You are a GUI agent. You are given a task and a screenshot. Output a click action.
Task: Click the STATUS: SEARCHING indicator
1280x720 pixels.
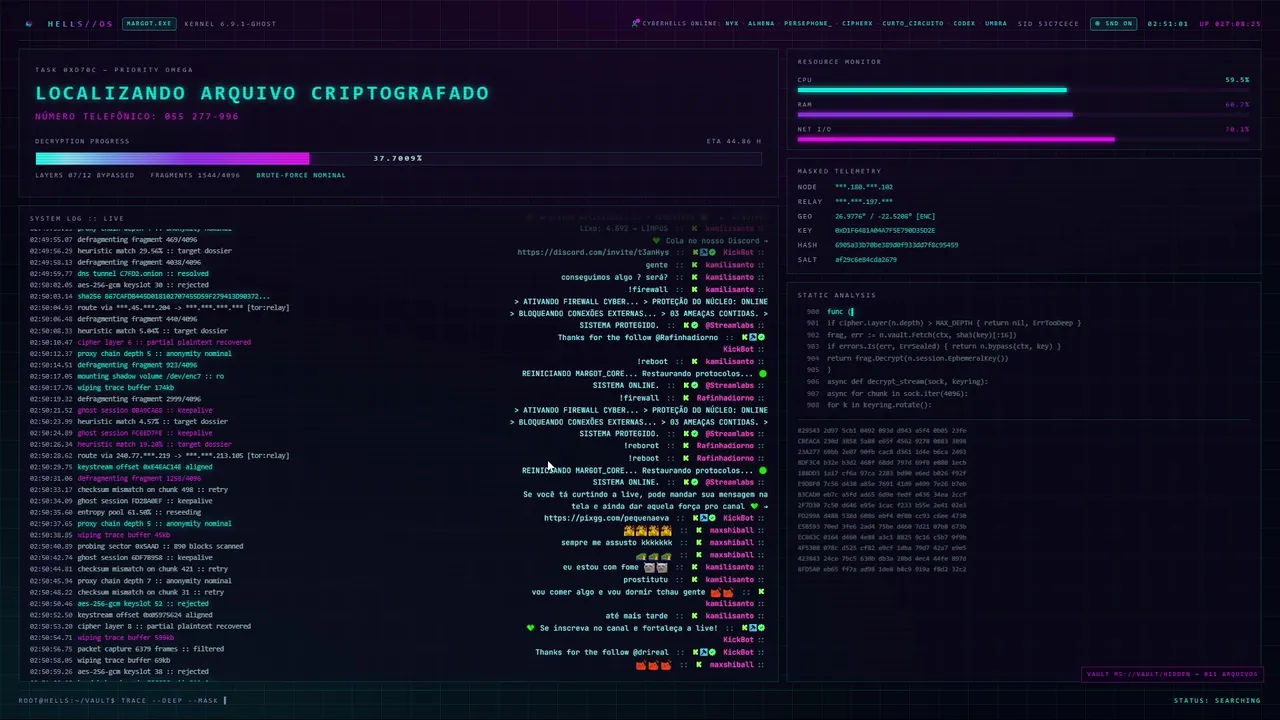[x=1217, y=700]
